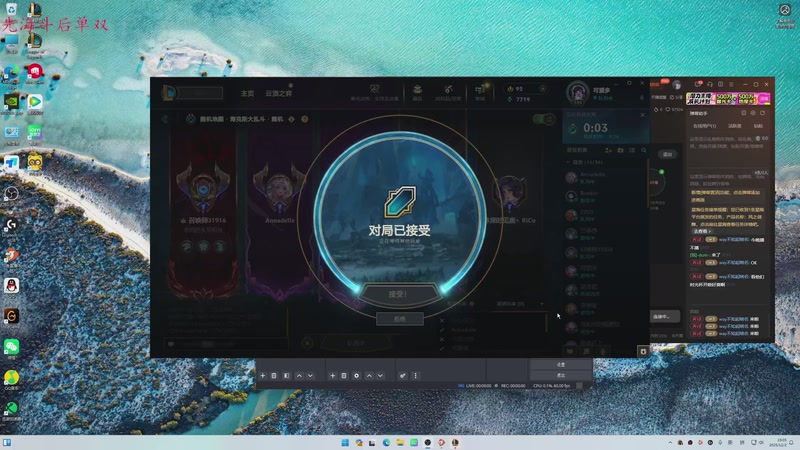Click the player profile avatar icon
The width and height of the screenshot is (800, 450).
click(x=577, y=92)
